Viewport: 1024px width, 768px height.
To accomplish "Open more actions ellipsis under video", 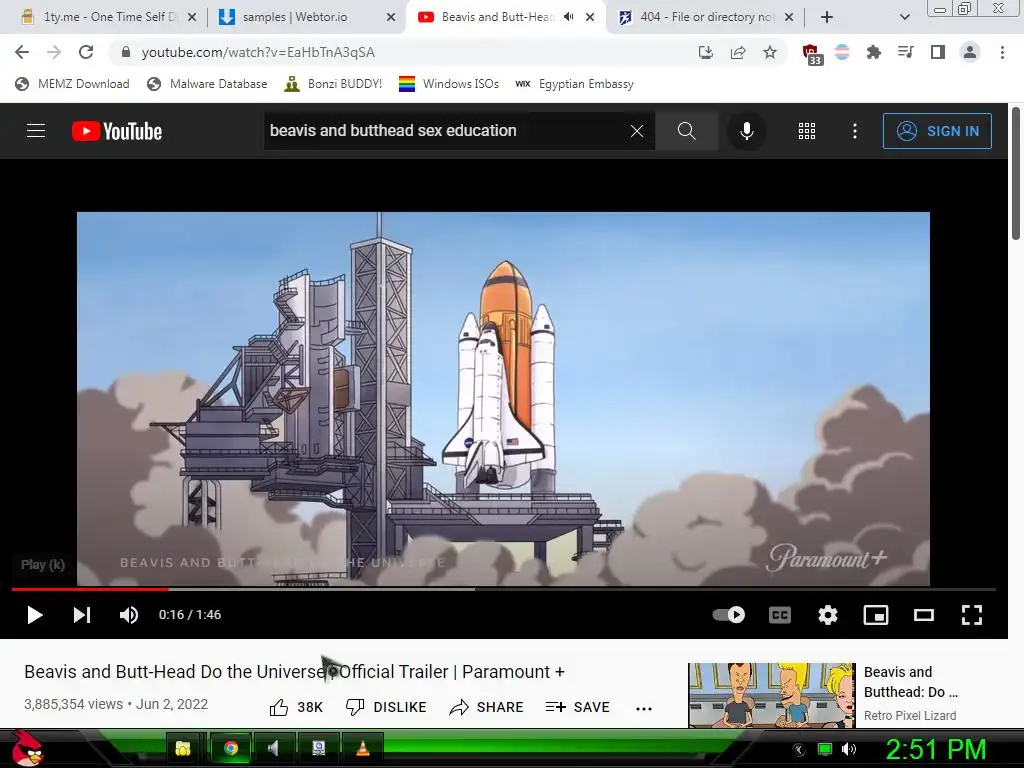I will click(644, 709).
